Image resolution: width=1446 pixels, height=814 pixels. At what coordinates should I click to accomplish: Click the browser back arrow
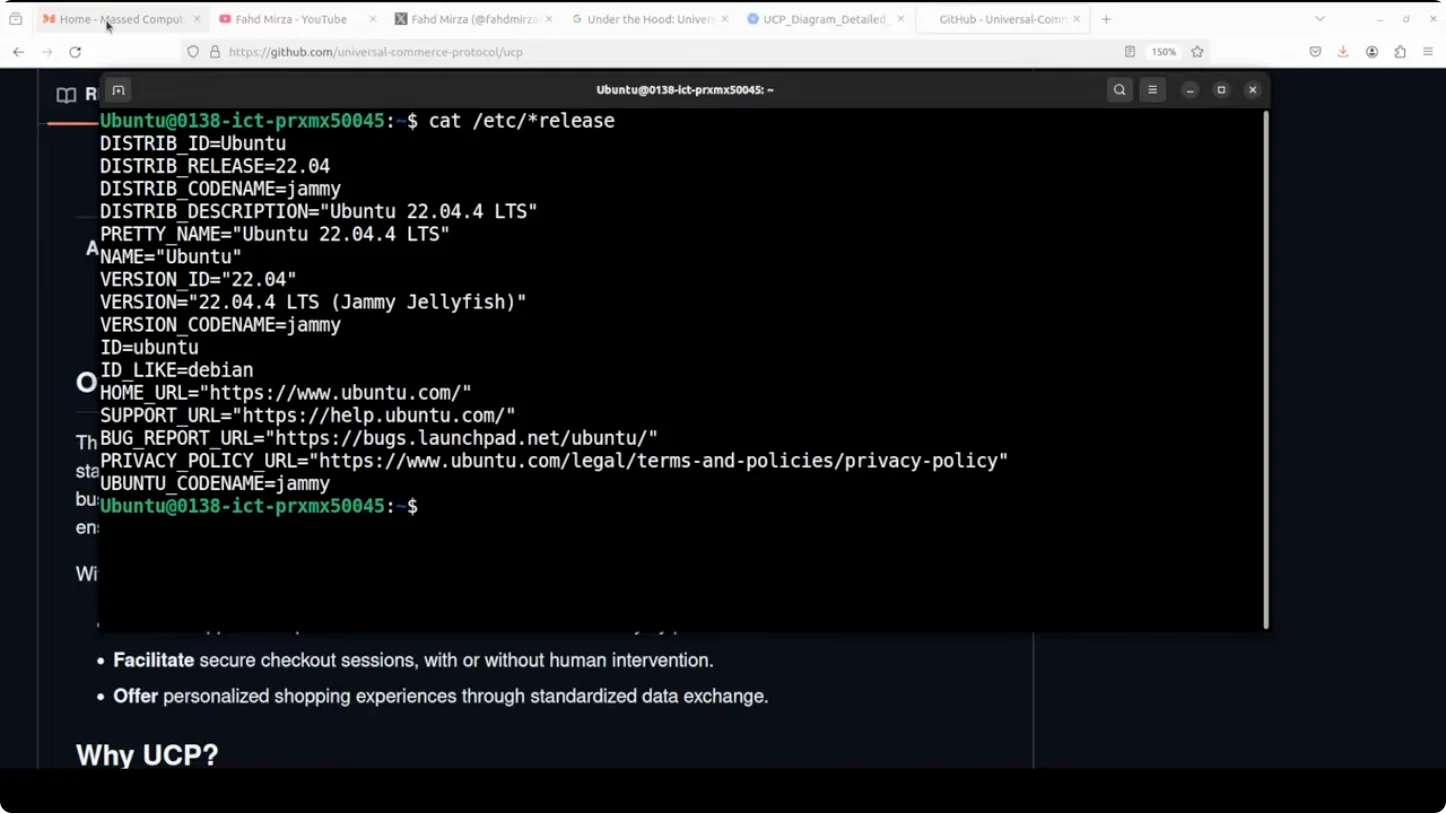tap(18, 52)
